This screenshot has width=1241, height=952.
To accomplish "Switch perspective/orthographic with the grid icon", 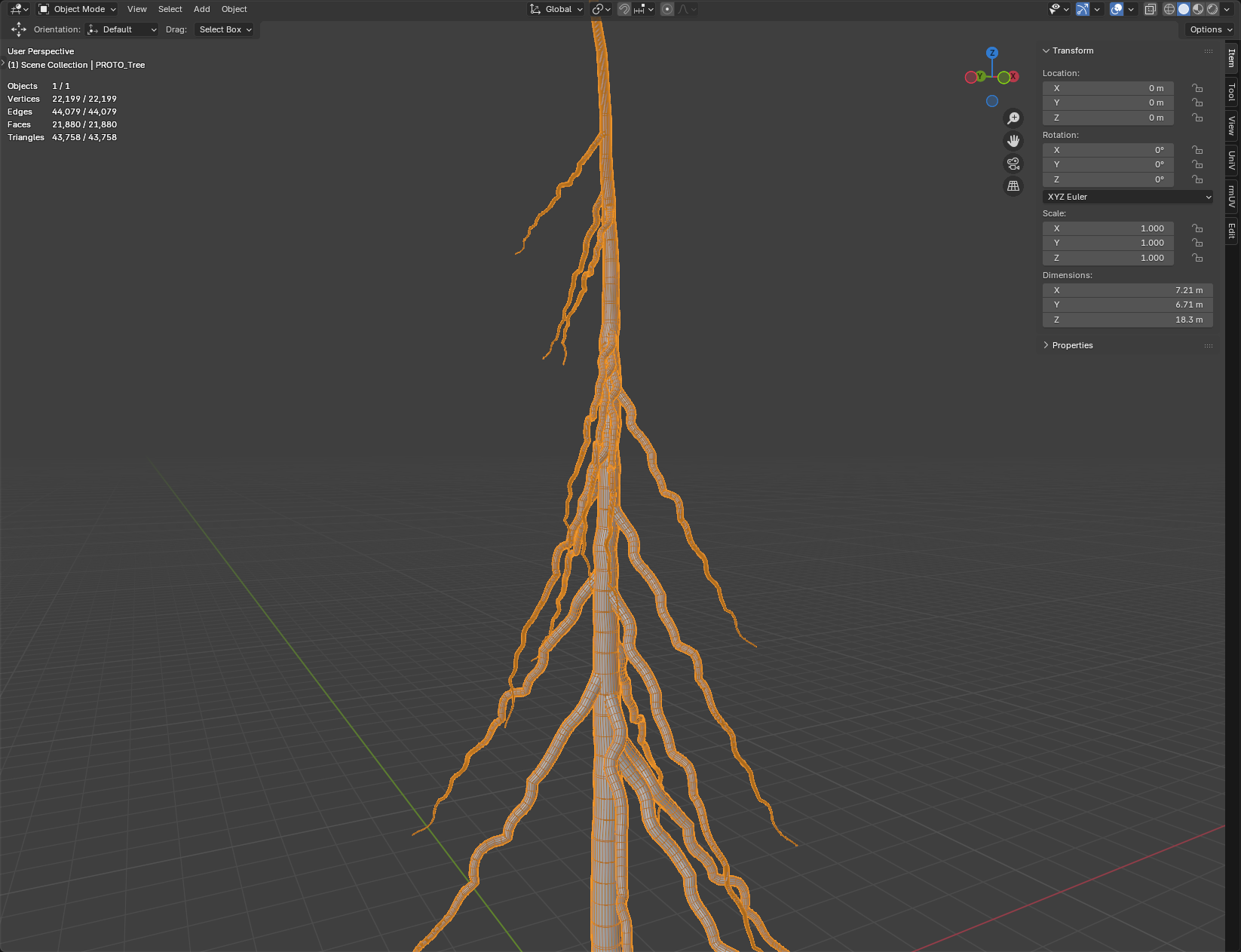I will click(x=1013, y=185).
